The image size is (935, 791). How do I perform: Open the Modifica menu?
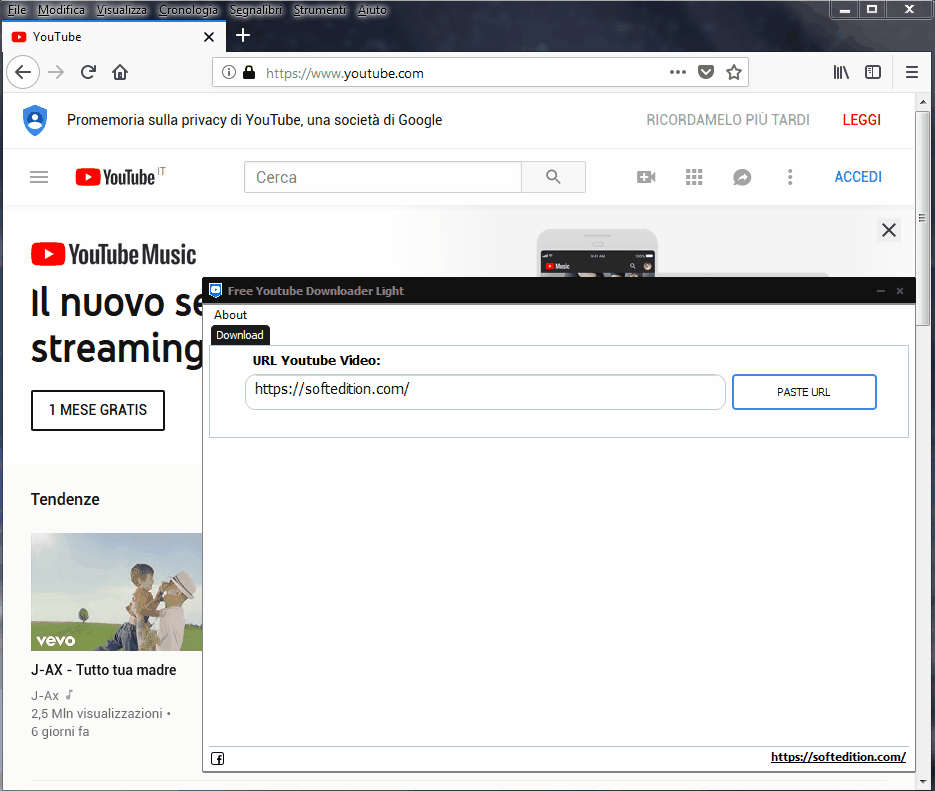[x=61, y=10]
